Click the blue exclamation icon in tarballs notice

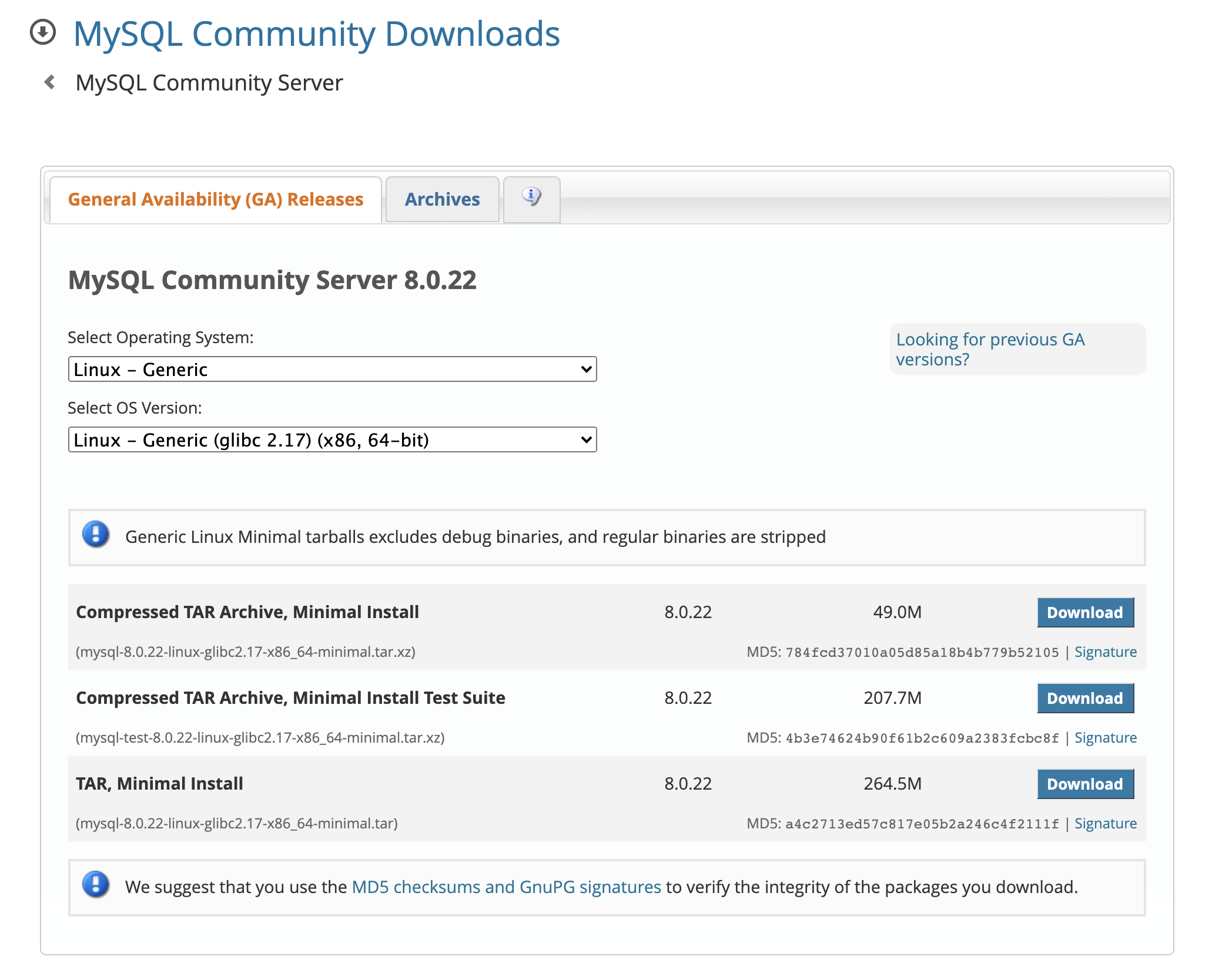(96, 535)
